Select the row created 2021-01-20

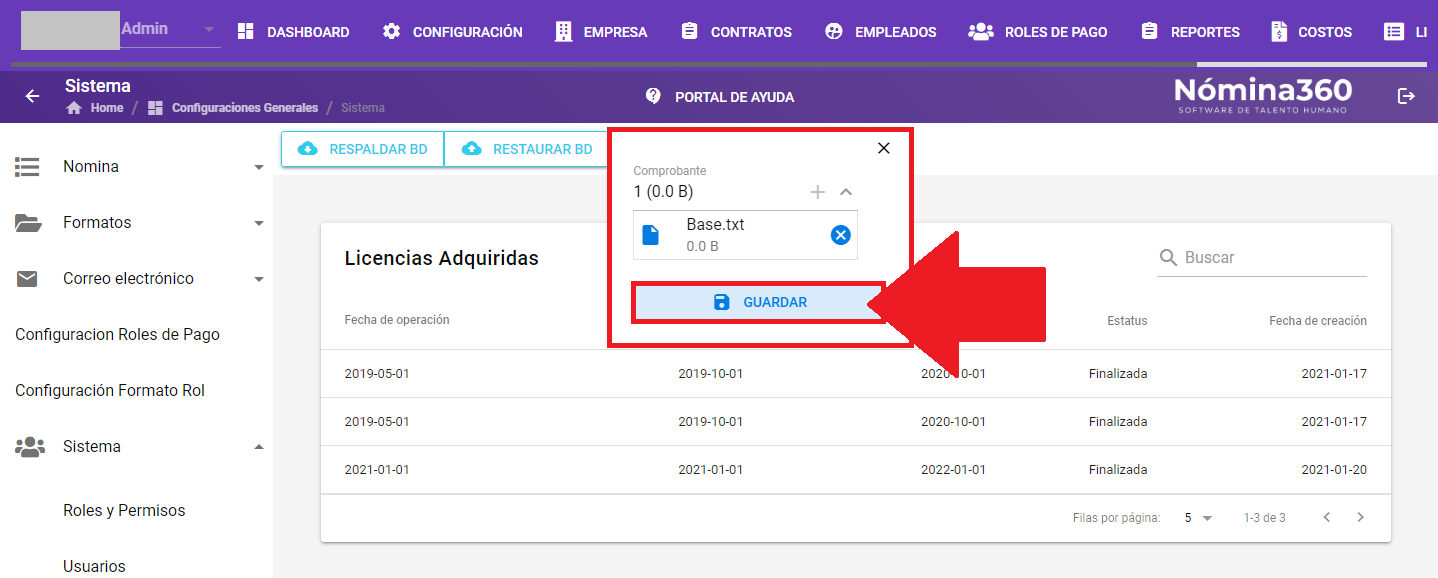[x=855, y=470]
